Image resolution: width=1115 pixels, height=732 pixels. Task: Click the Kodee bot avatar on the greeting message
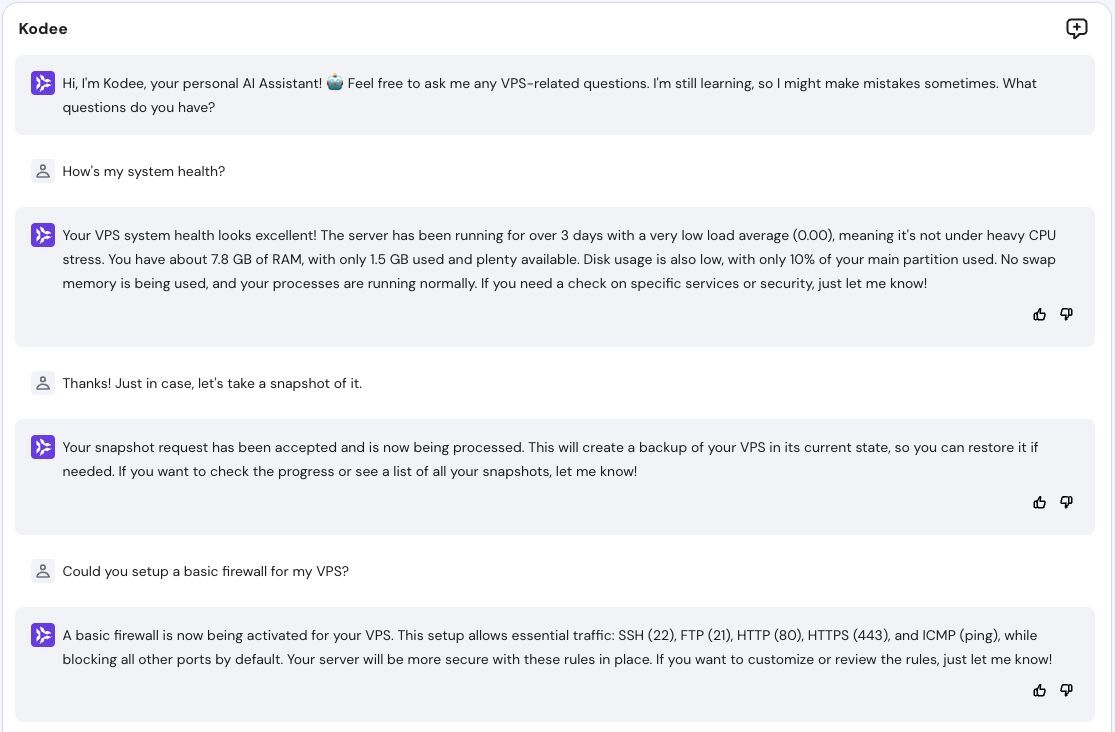tap(43, 83)
